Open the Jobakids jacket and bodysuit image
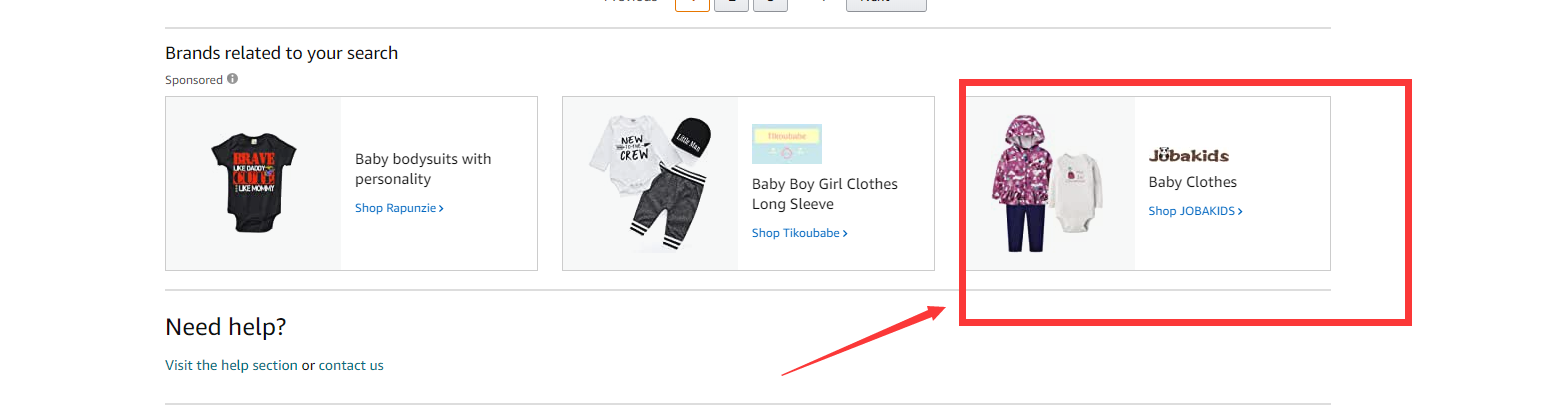 (x=1049, y=184)
